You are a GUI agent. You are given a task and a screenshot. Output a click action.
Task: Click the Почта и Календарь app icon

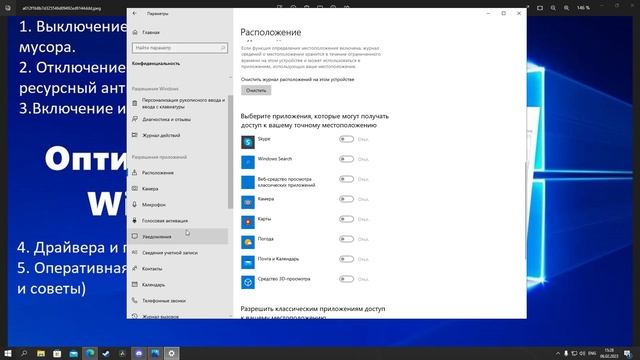tap(248, 262)
